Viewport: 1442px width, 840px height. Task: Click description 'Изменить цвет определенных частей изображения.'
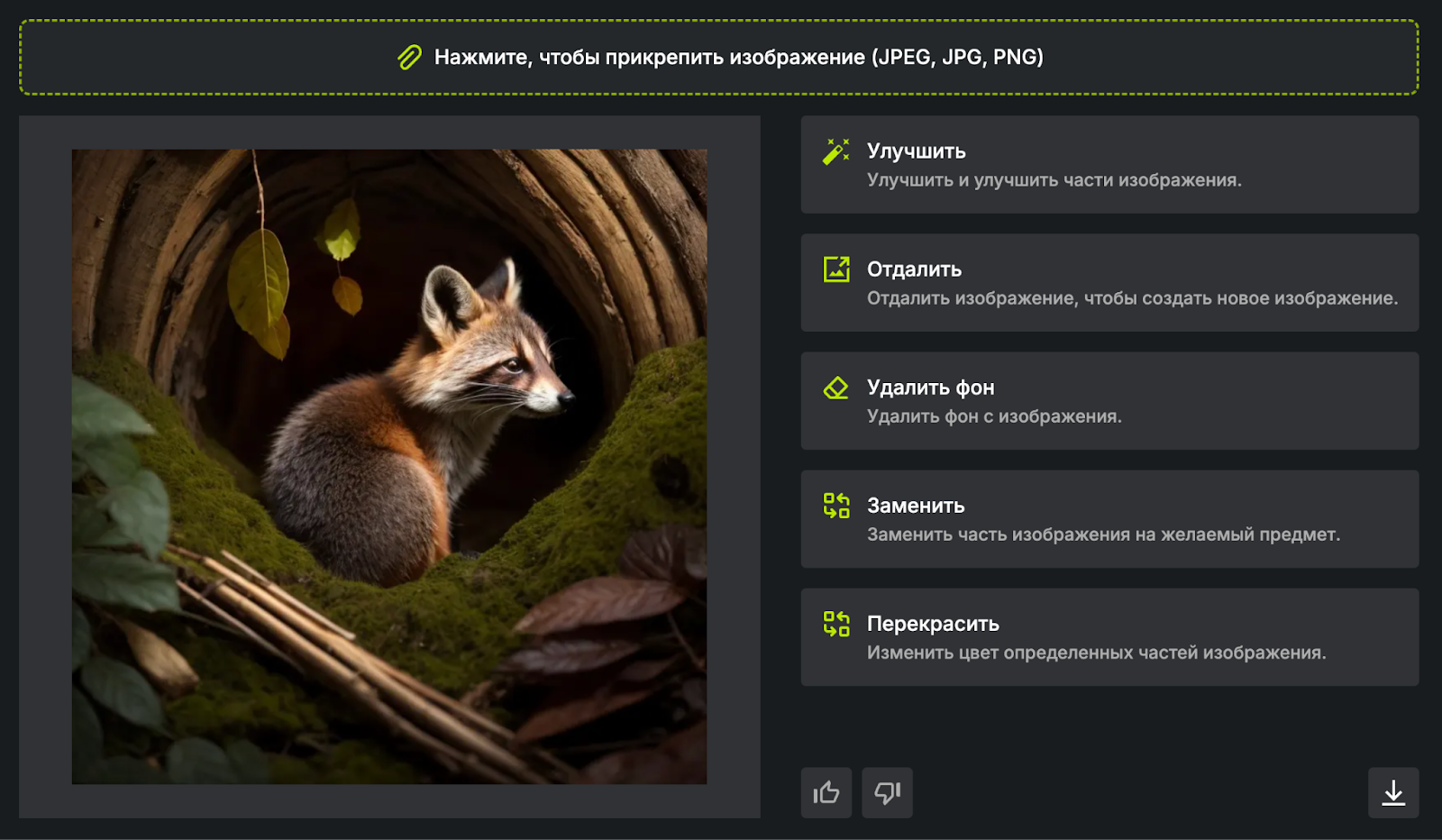[x=1096, y=653]
